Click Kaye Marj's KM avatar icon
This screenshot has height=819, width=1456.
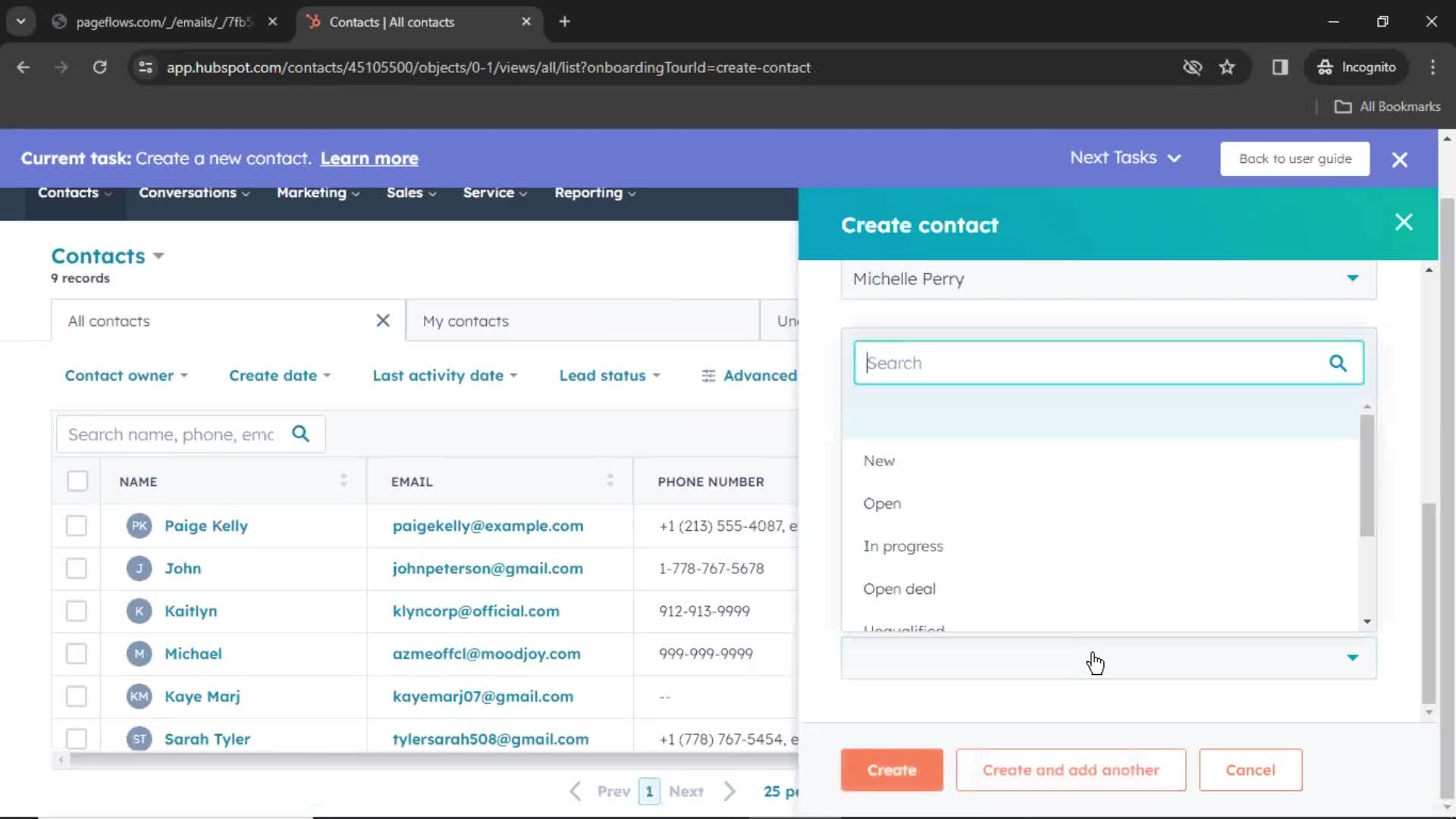(139, 696)
